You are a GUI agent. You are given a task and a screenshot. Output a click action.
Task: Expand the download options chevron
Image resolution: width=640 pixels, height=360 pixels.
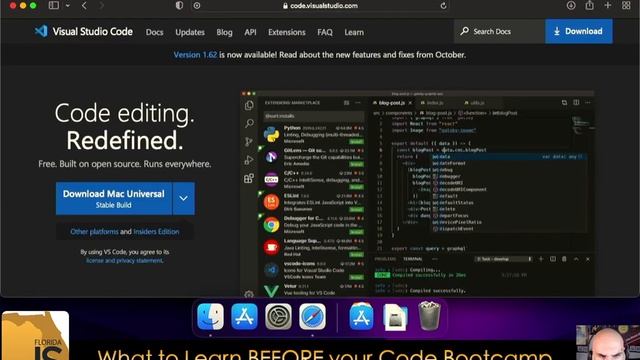point(184,198)
